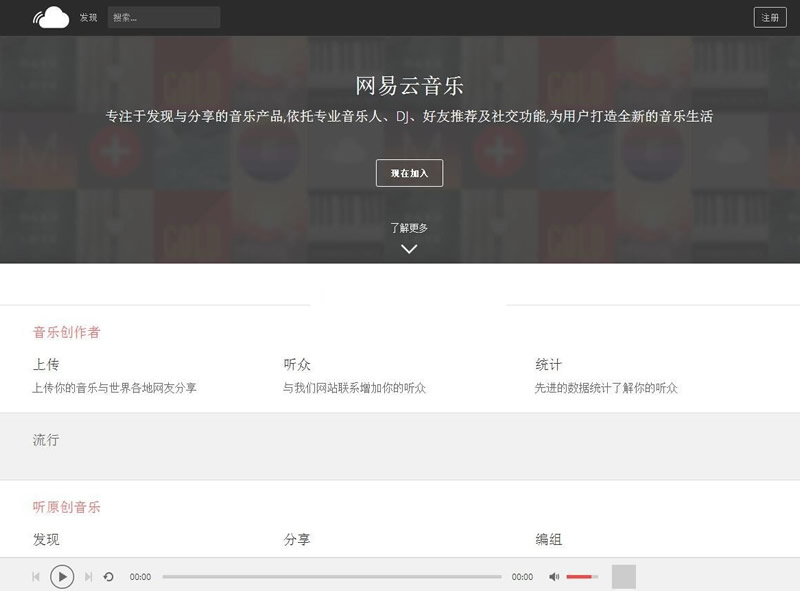Expand using the down chevron arrow

tap(409, 249)
